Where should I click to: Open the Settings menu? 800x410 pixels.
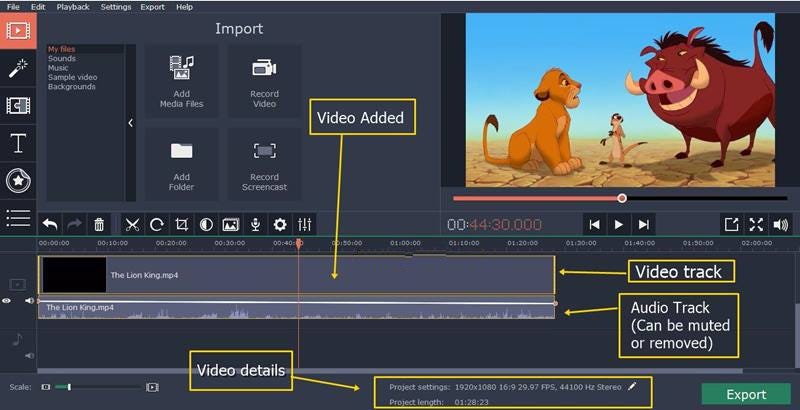coord(116,7)
